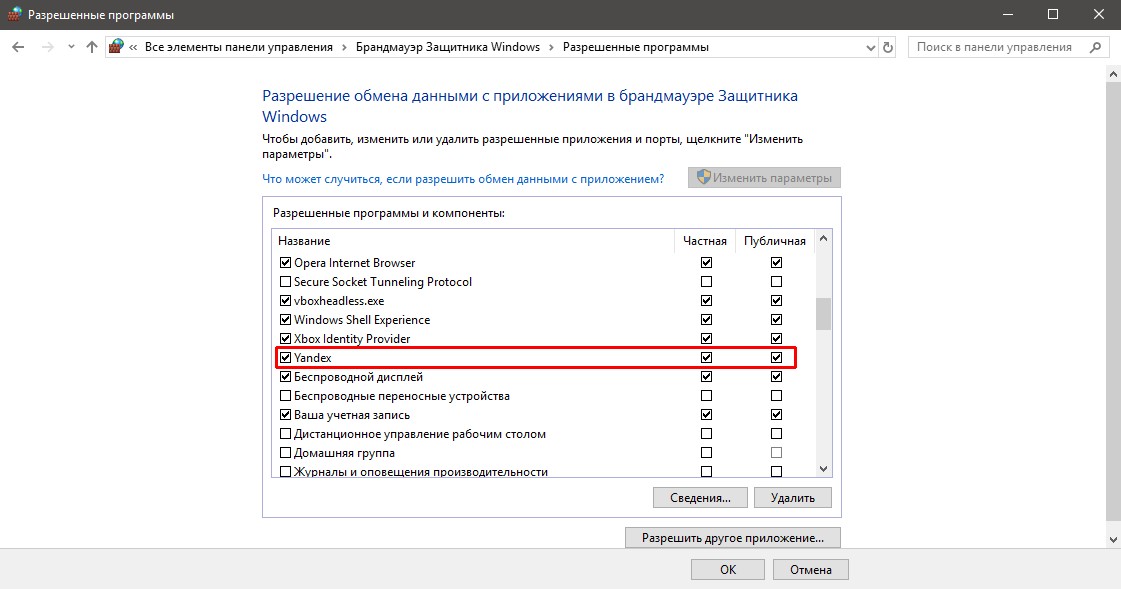Viewport: 1121px width, 589px height.
Task: Click the Разрешить другое приложение button
Action: pyautogui.click(x=732, y=538)
